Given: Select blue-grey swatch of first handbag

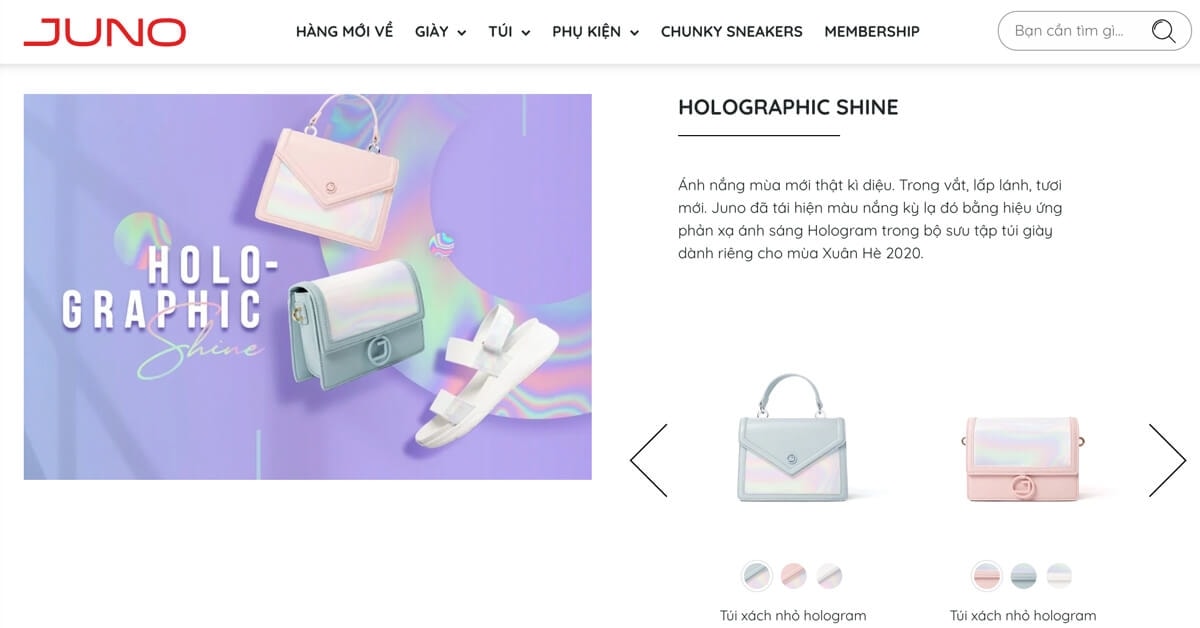Looking at the screenshot, I should click(x=757, y=576).
